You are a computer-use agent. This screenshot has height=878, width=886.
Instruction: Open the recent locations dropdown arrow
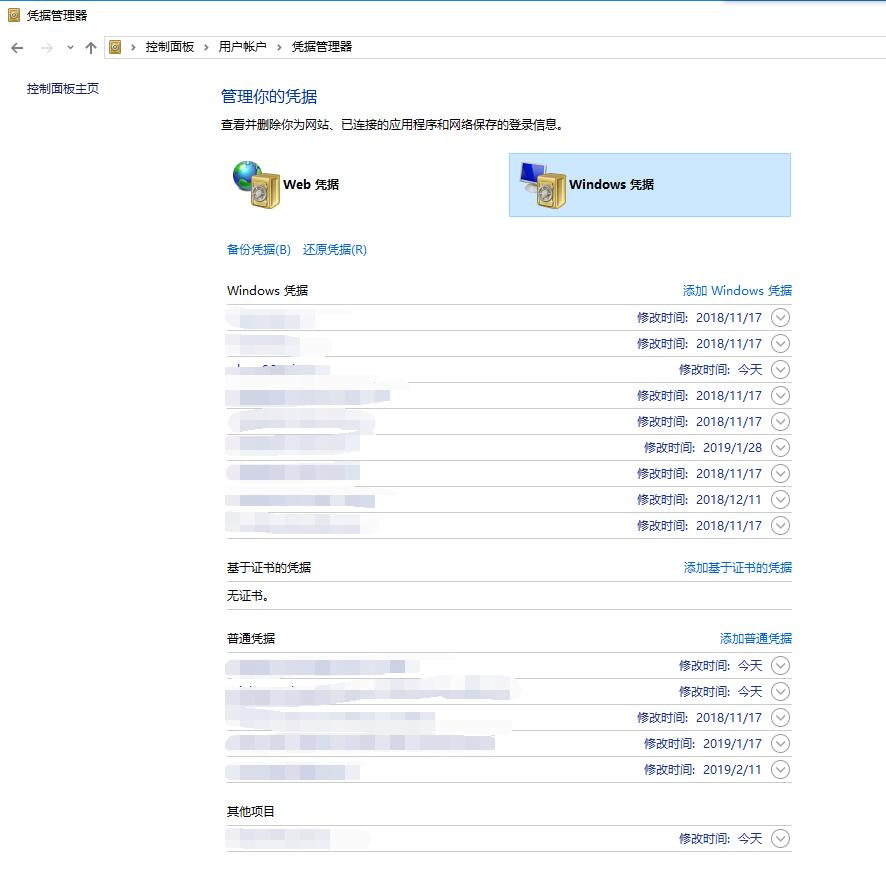(70, 48)
